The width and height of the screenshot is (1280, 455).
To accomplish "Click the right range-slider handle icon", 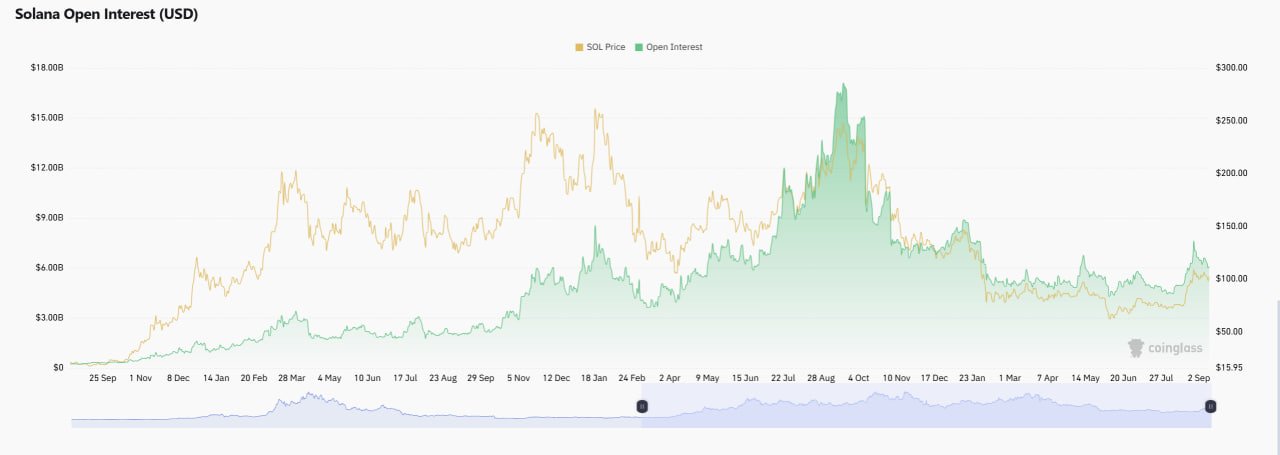I will (1210, 405).
